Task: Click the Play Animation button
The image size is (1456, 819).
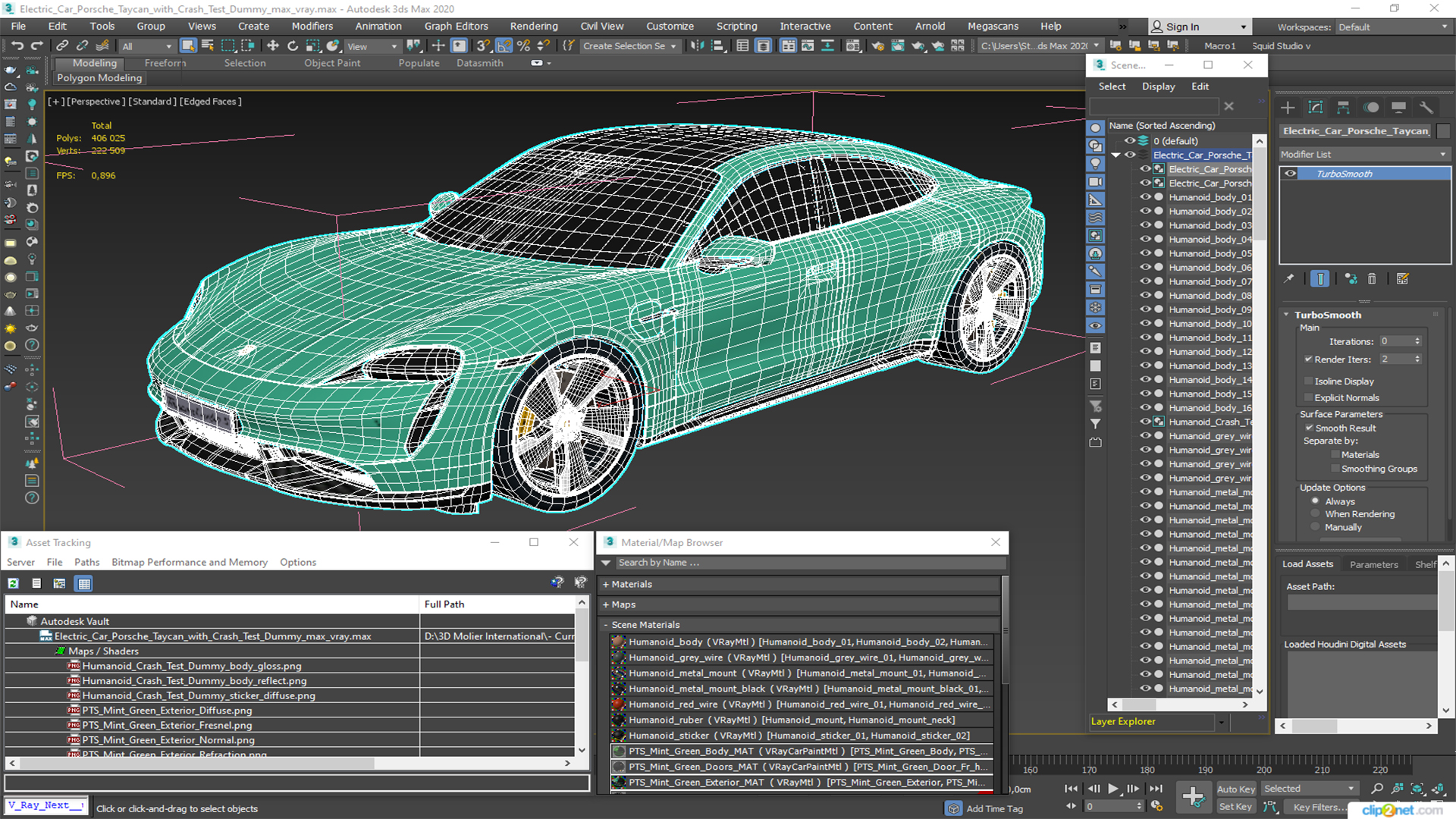Action: (x=1112, y=789)
